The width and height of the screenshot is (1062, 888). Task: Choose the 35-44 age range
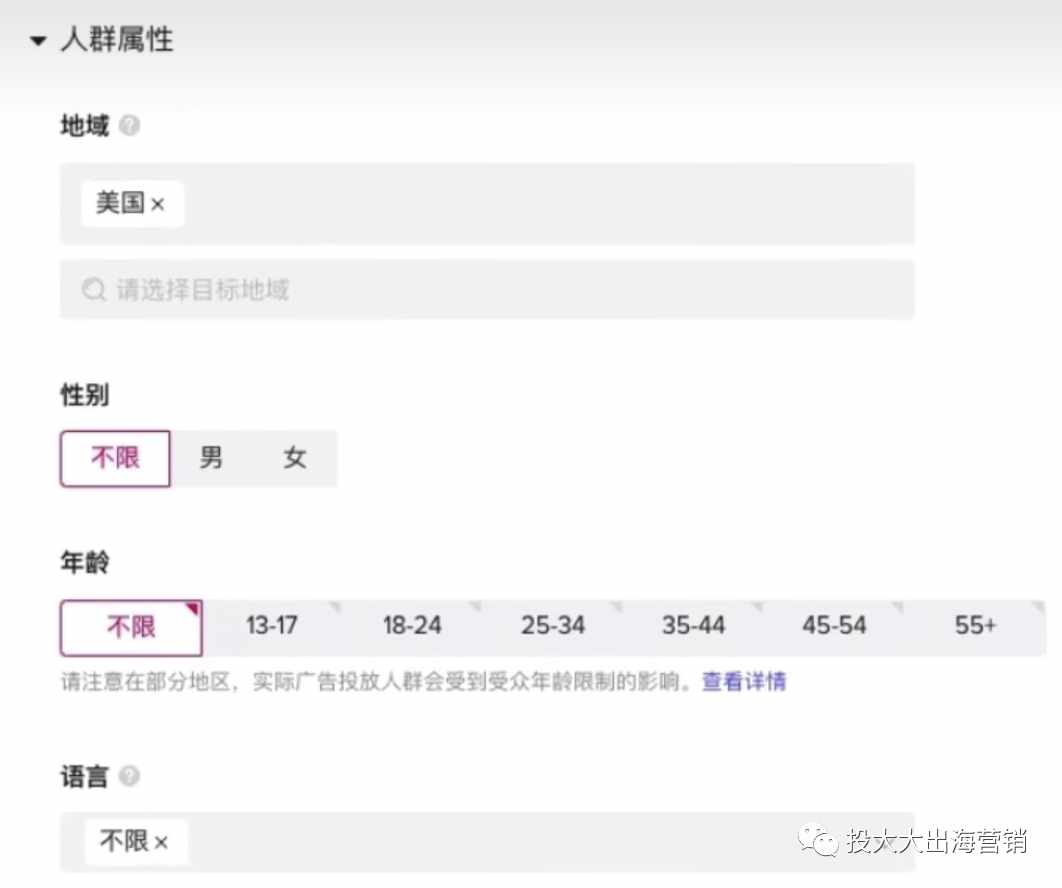694,626
